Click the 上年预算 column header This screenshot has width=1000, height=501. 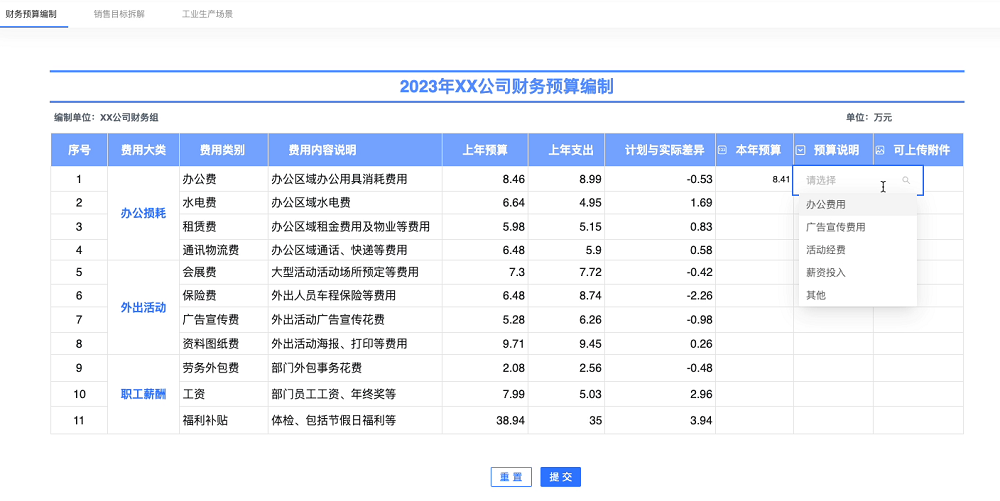(x=485, y=150)
